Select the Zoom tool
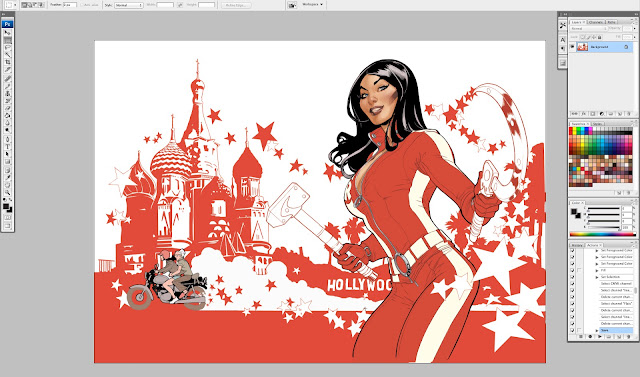Image resolution: width=640 pixels, height=377 pixels. coord(8,193)
